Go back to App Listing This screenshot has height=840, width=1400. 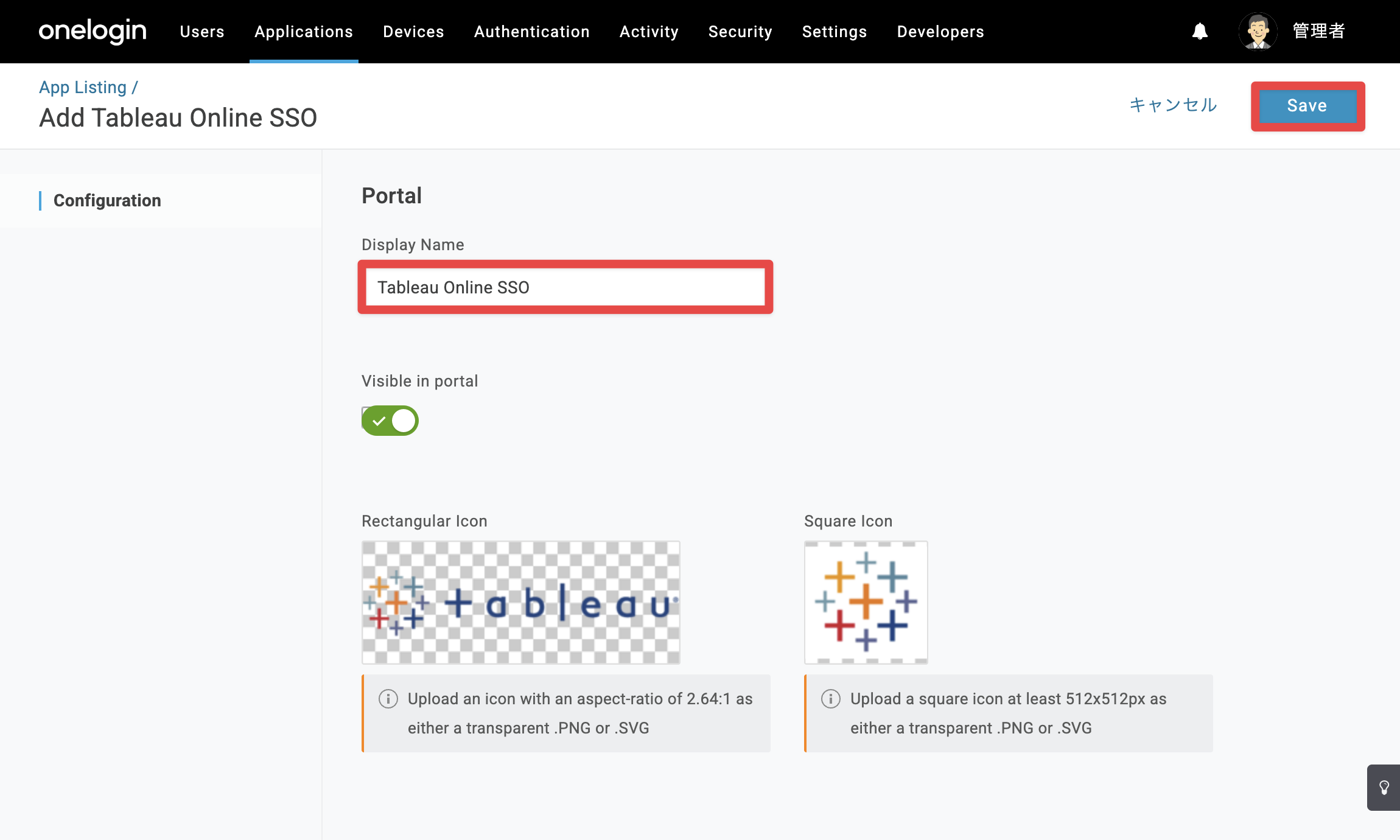coord(83,87)
